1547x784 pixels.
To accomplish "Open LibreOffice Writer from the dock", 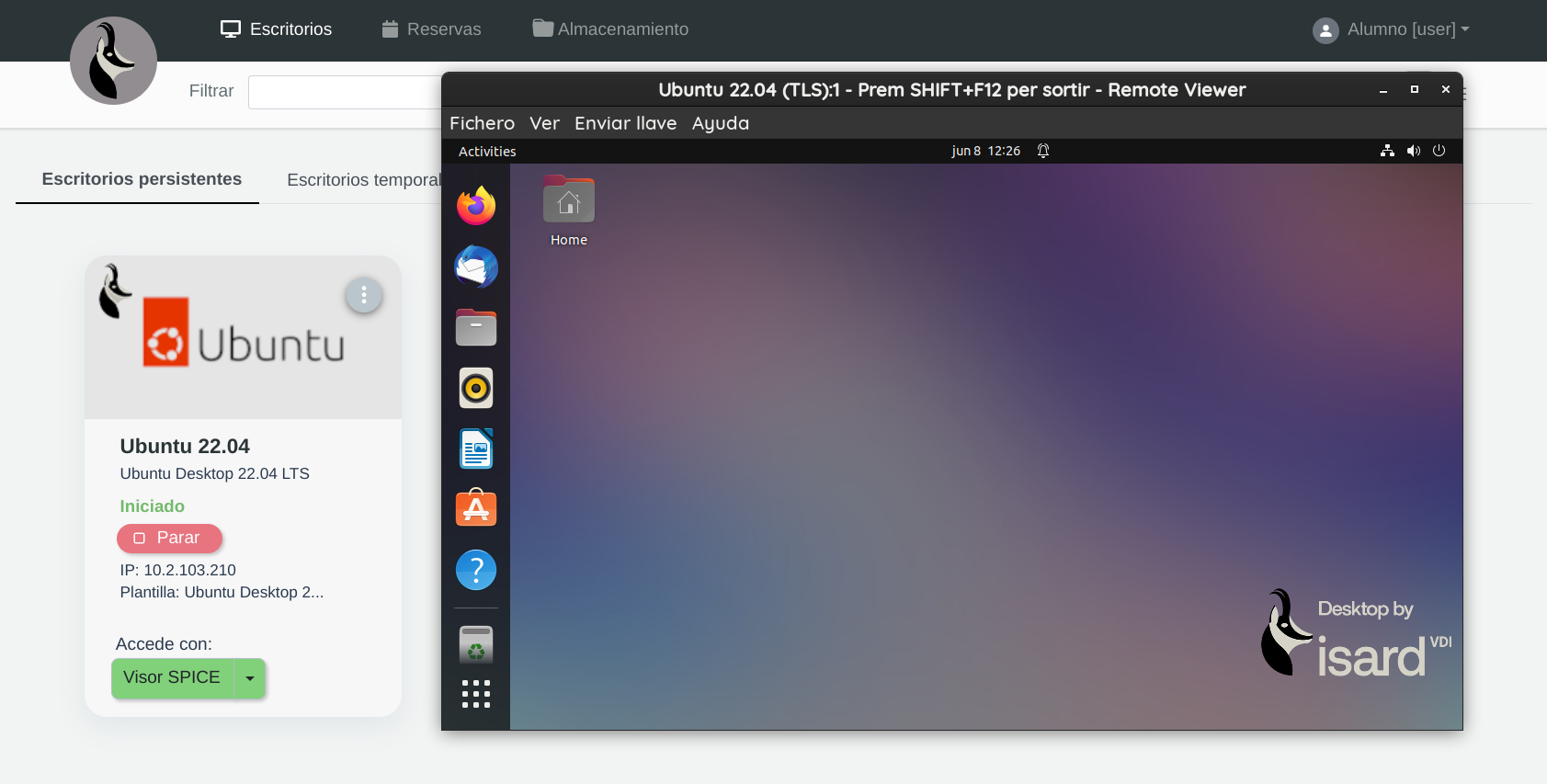I will click(x=476, y=449).
